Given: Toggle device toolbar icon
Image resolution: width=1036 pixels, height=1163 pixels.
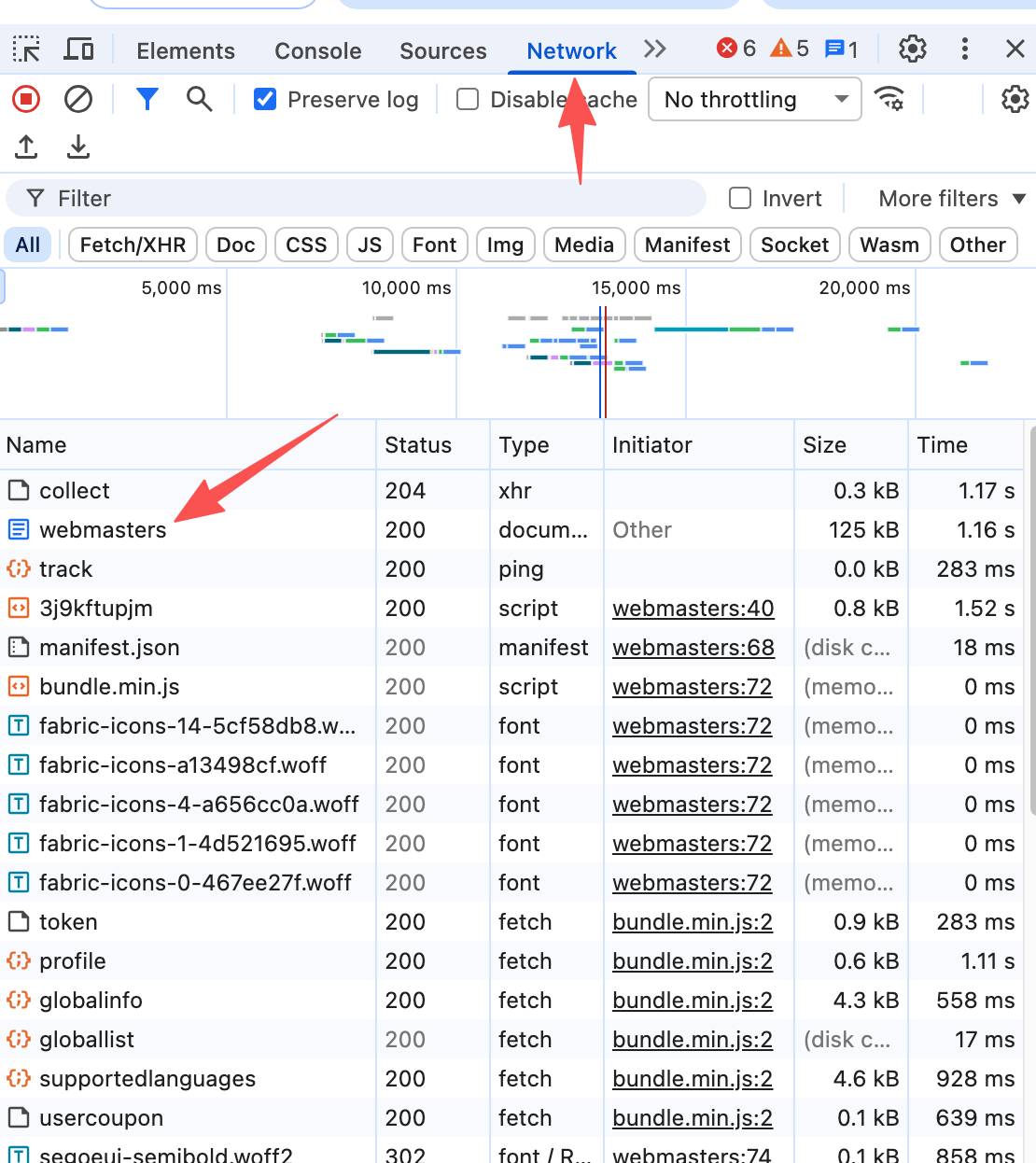Looking at the screenshot, I should point(78,49).
